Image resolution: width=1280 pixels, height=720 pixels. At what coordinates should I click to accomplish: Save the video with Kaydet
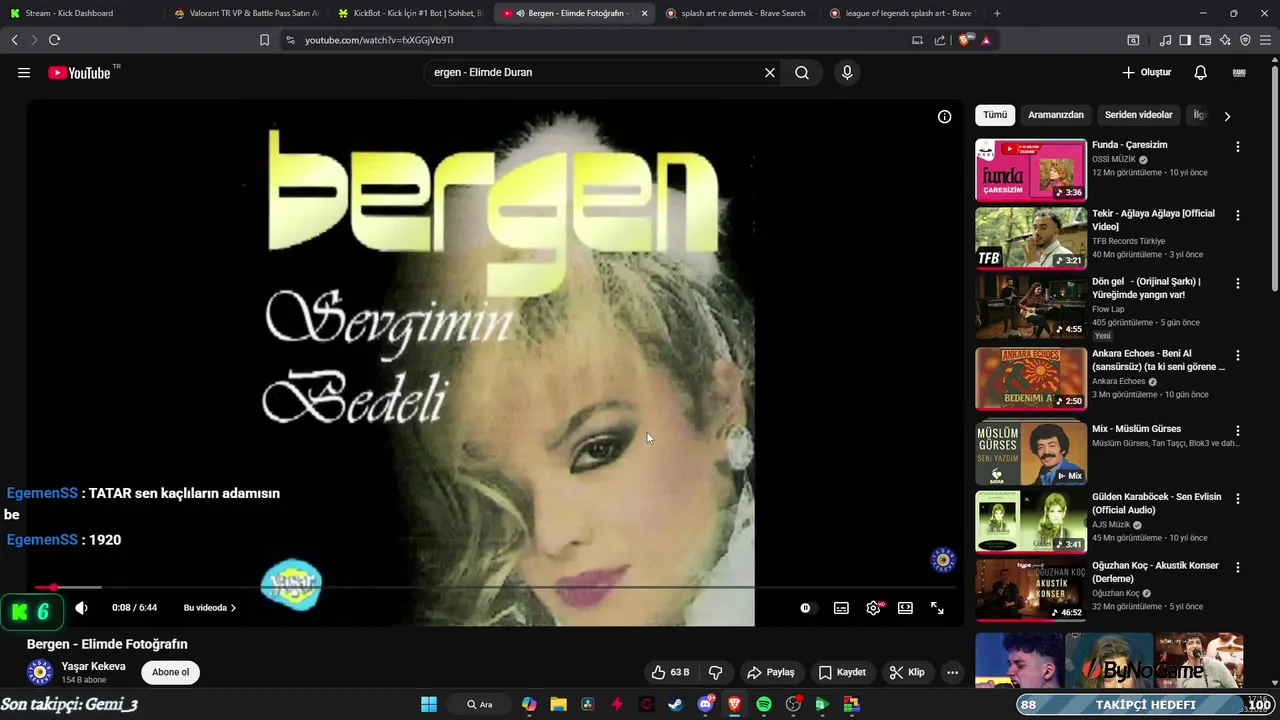(x=842, y=672)
